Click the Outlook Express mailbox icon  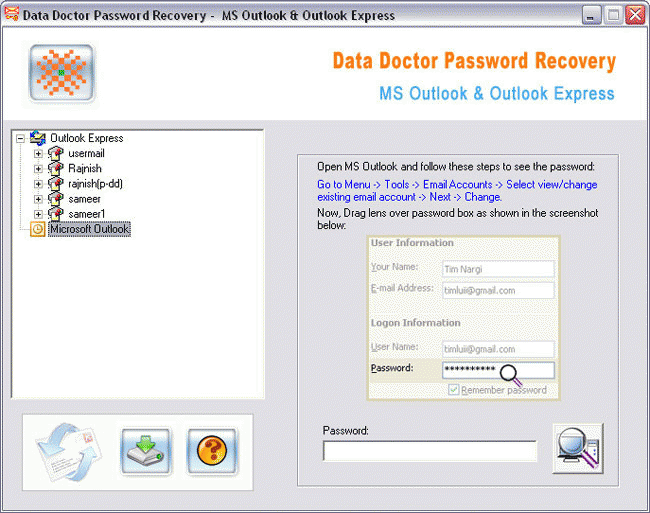(38, 138)
